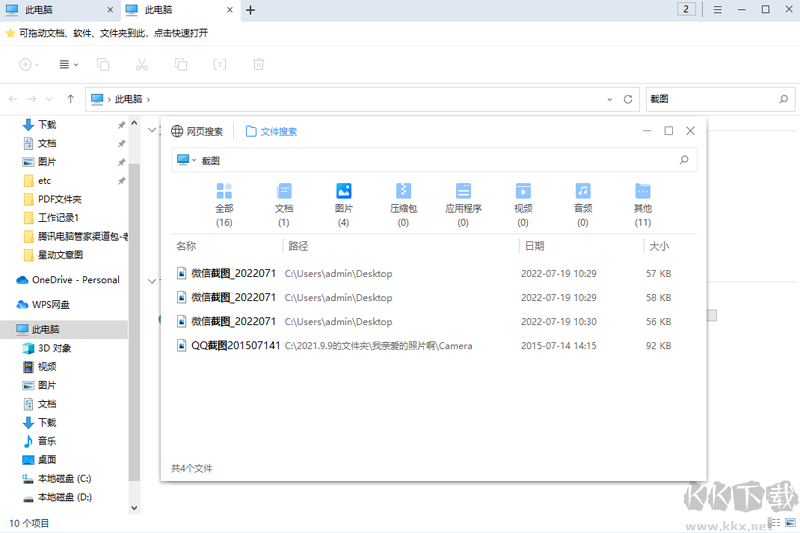Click the new item plus toolbar icon
800x533 pixels.
pyautogui.click(x=26, y=64)
